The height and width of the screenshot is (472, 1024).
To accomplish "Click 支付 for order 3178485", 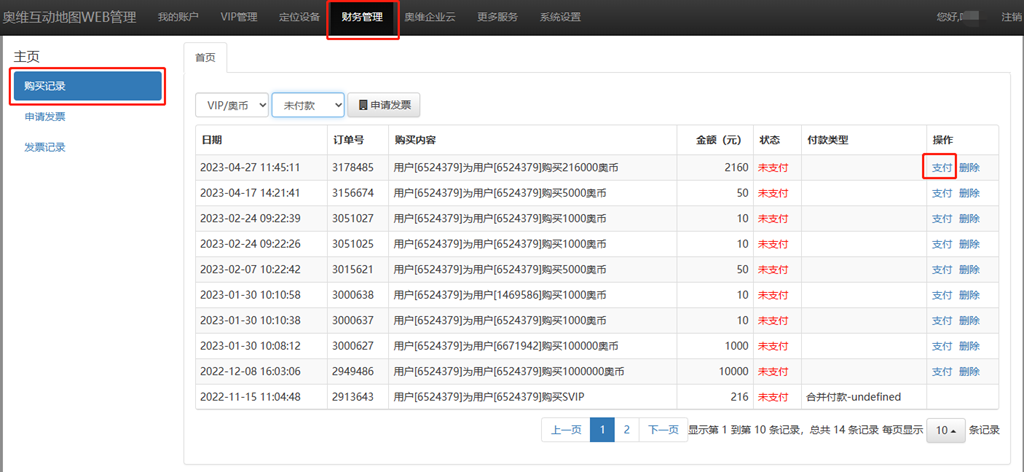I will (x=942, y=168).
